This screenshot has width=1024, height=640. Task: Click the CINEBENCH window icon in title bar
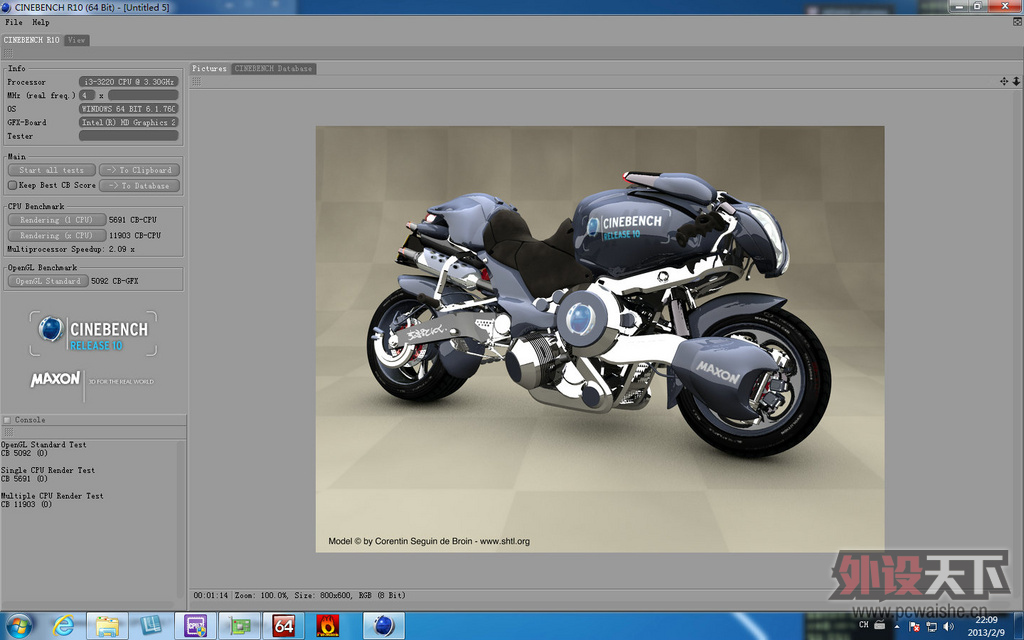pyautogui.click(x=7, y=7)
